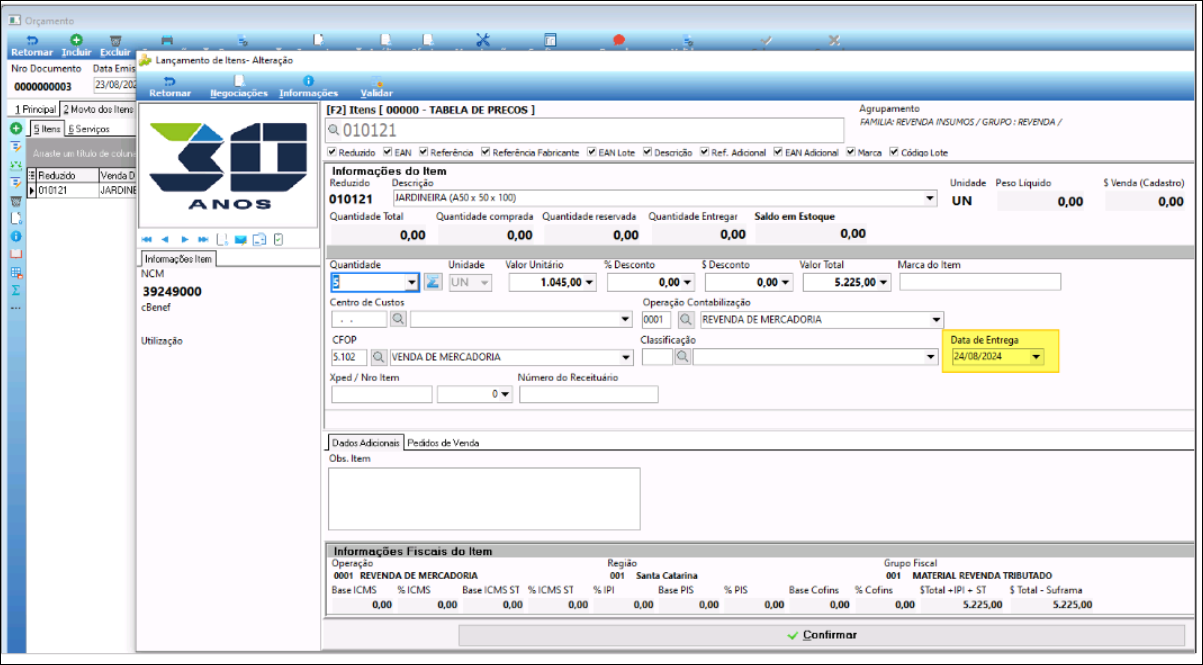The width and height of the screenshot is (1203, 665).
Task: Click the green plus icon in Orçamento sidebar
Action: point(16,129)
